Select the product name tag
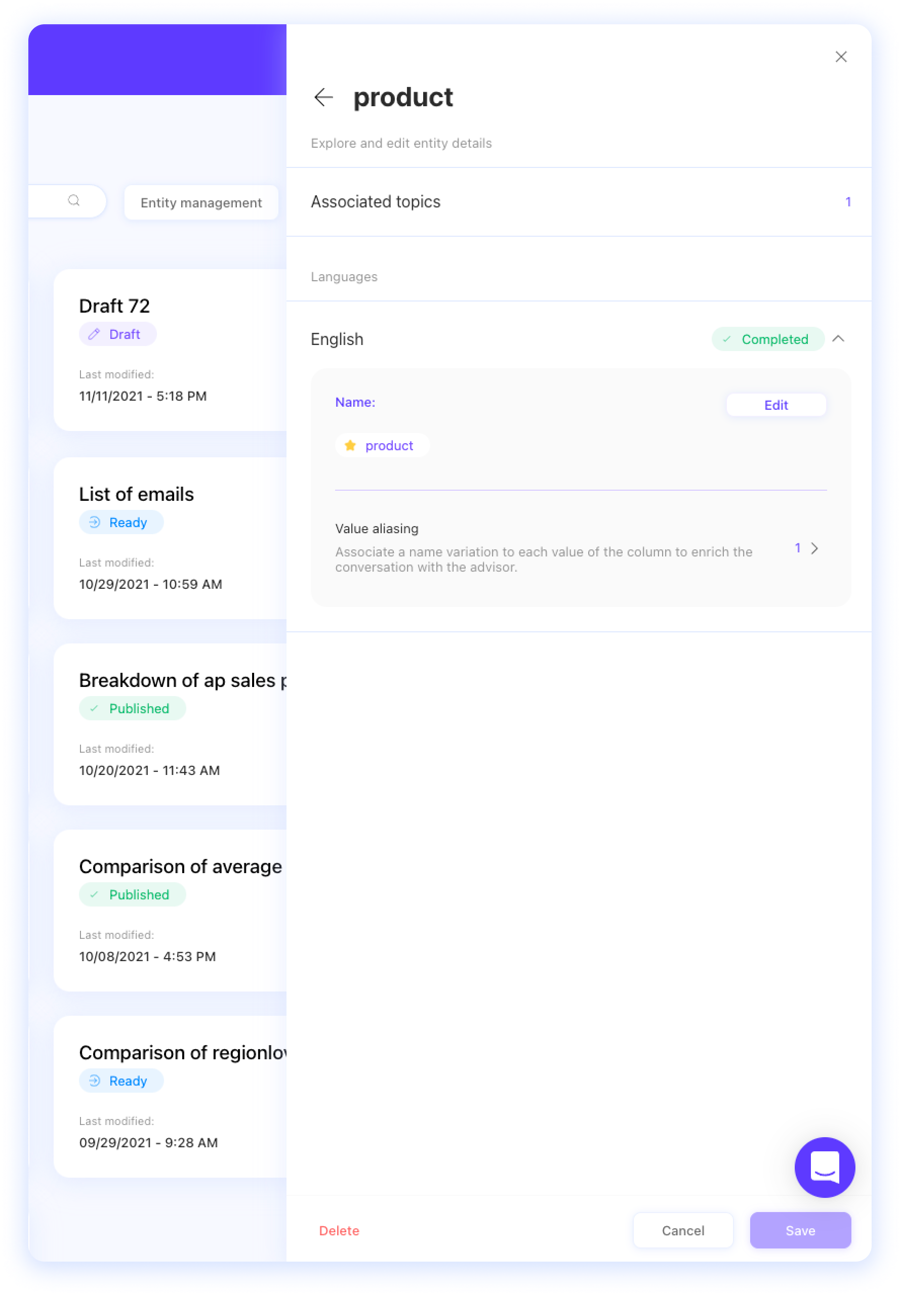Screen dimensions: 900x1294 (383, 446)
